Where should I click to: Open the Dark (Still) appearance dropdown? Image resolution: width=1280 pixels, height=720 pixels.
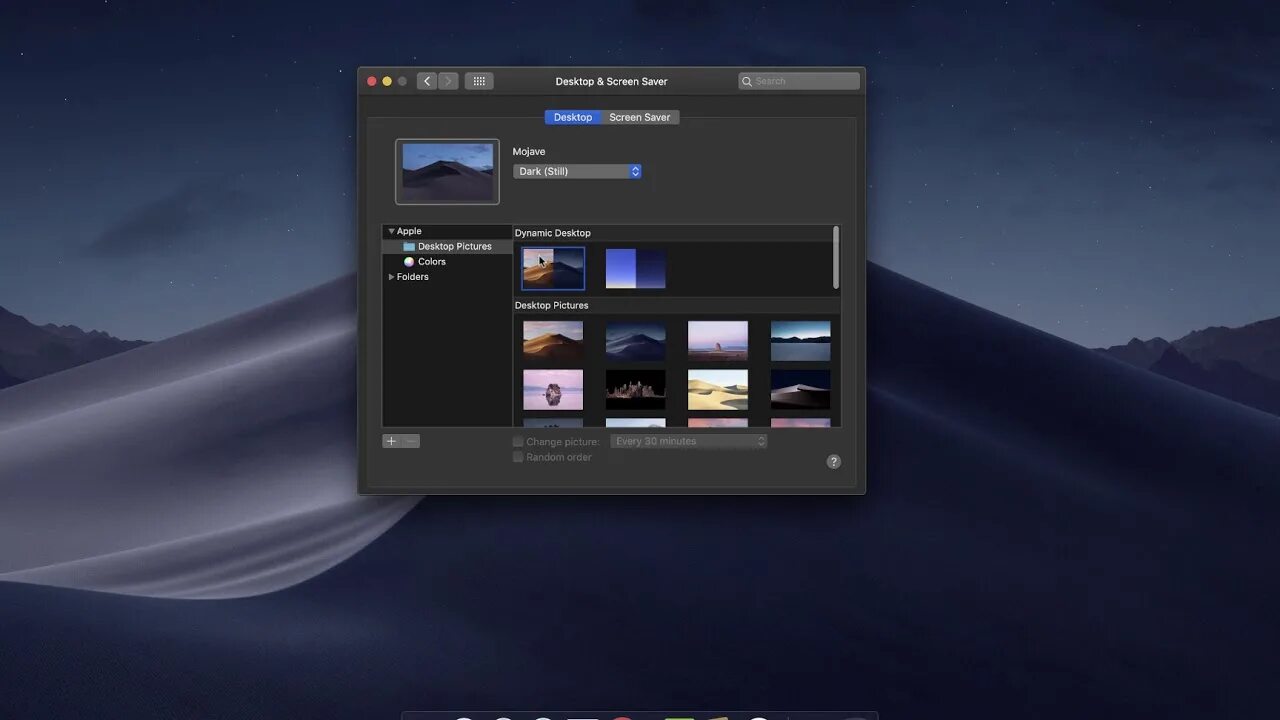(577, 171)
